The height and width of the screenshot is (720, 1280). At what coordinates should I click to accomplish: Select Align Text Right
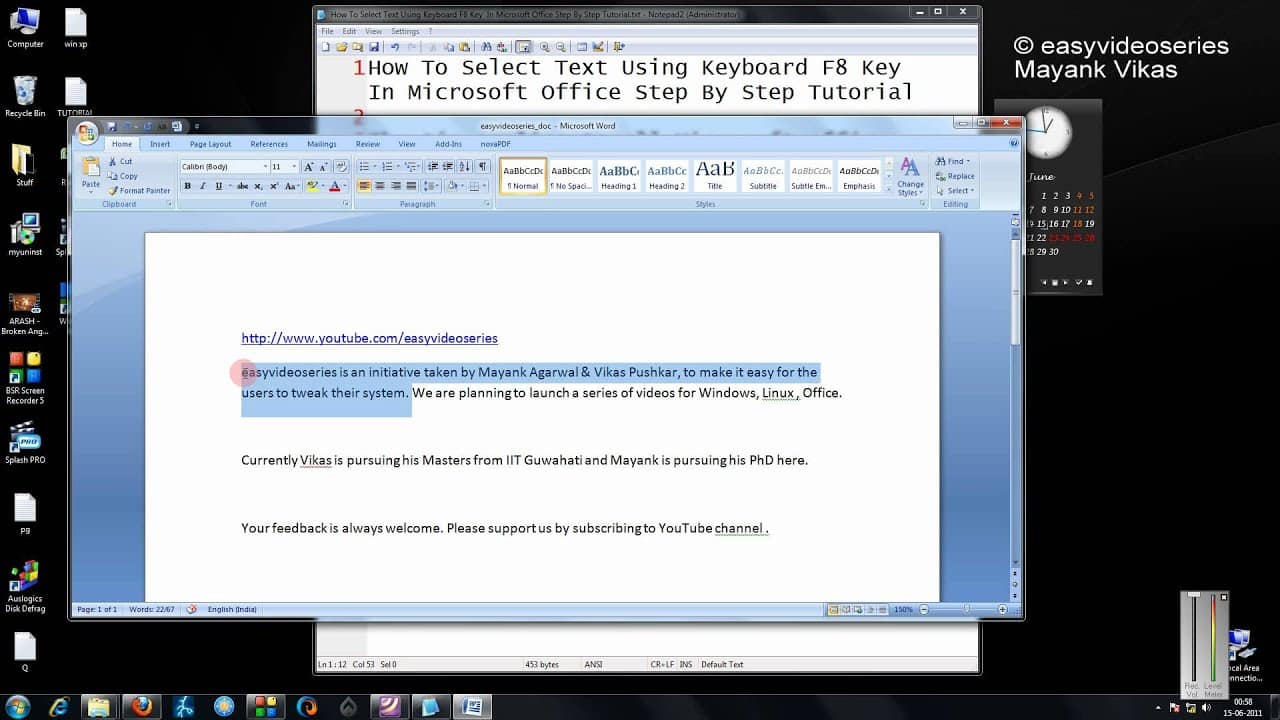coord(396,186)
